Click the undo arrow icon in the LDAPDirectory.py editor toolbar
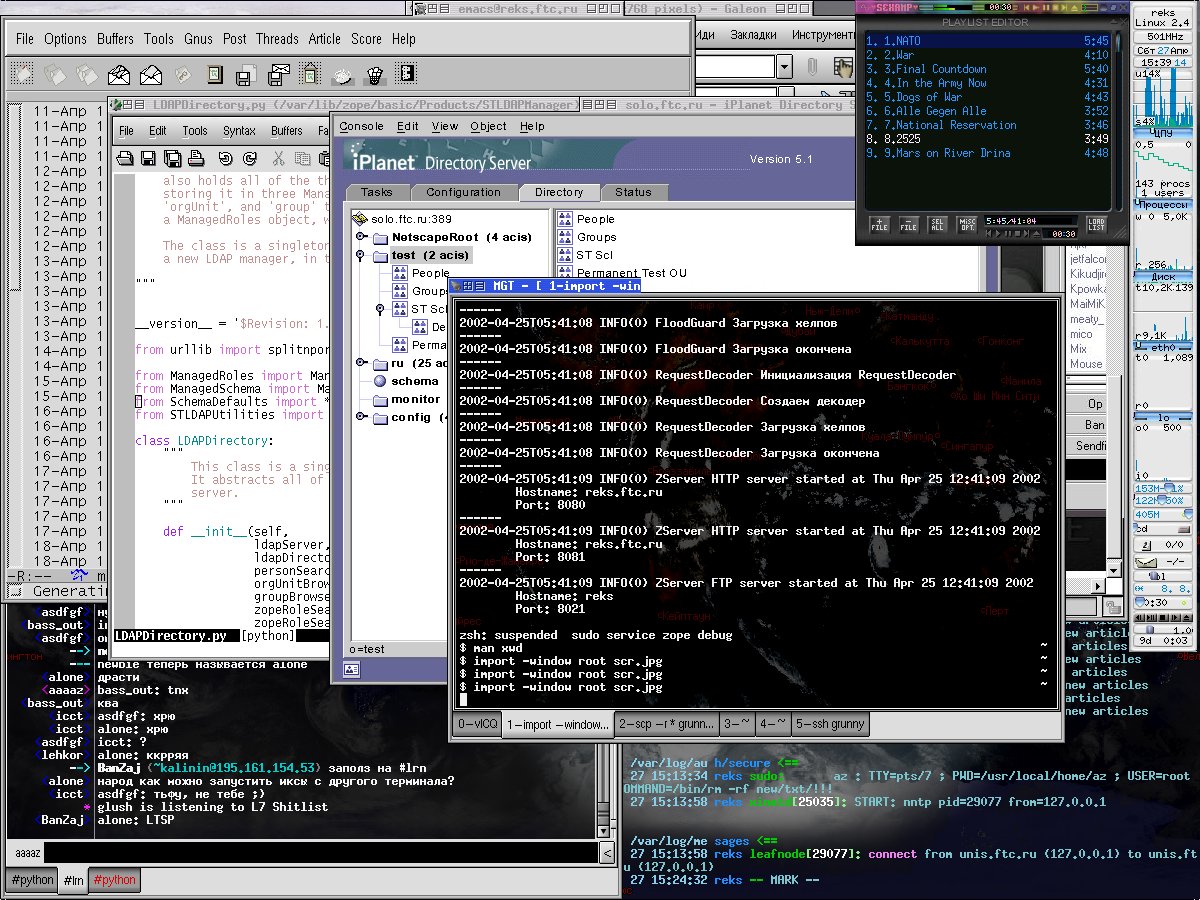Screen dimensions: 1200x900 pos(225,158)
